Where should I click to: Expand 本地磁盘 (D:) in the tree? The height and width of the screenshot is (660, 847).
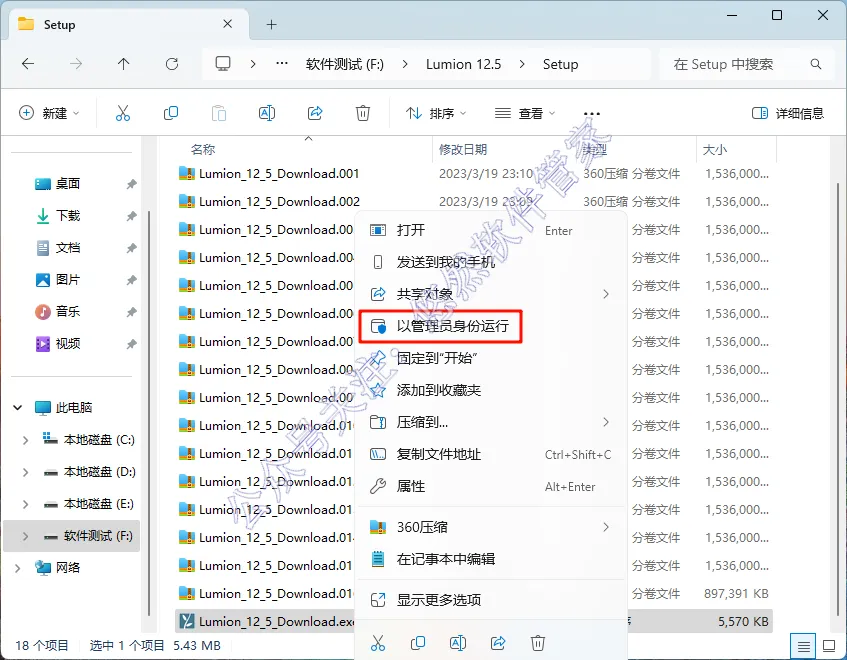[x=25, y=472]
